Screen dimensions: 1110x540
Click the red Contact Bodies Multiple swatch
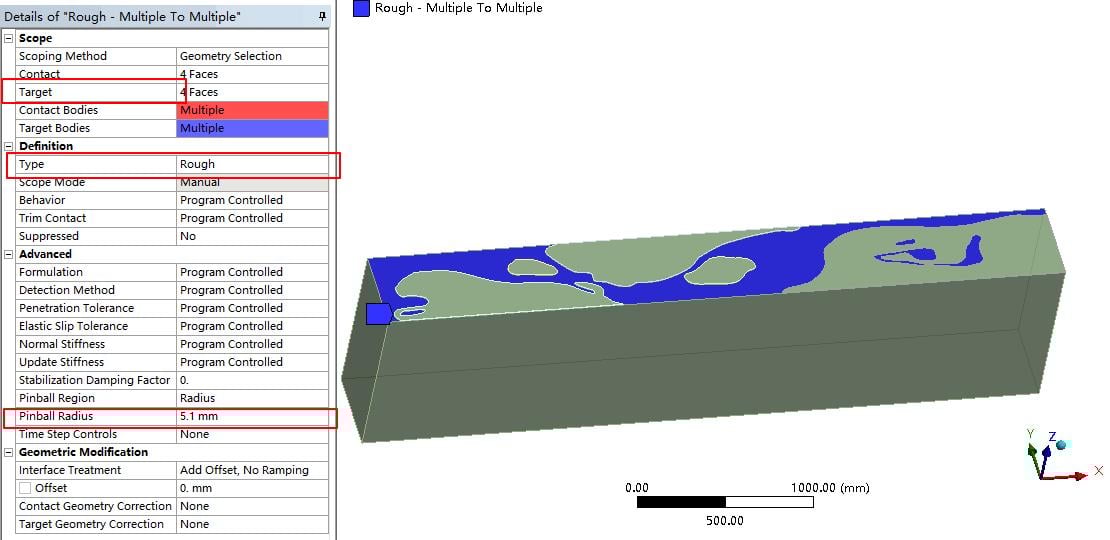pos(252,110)
